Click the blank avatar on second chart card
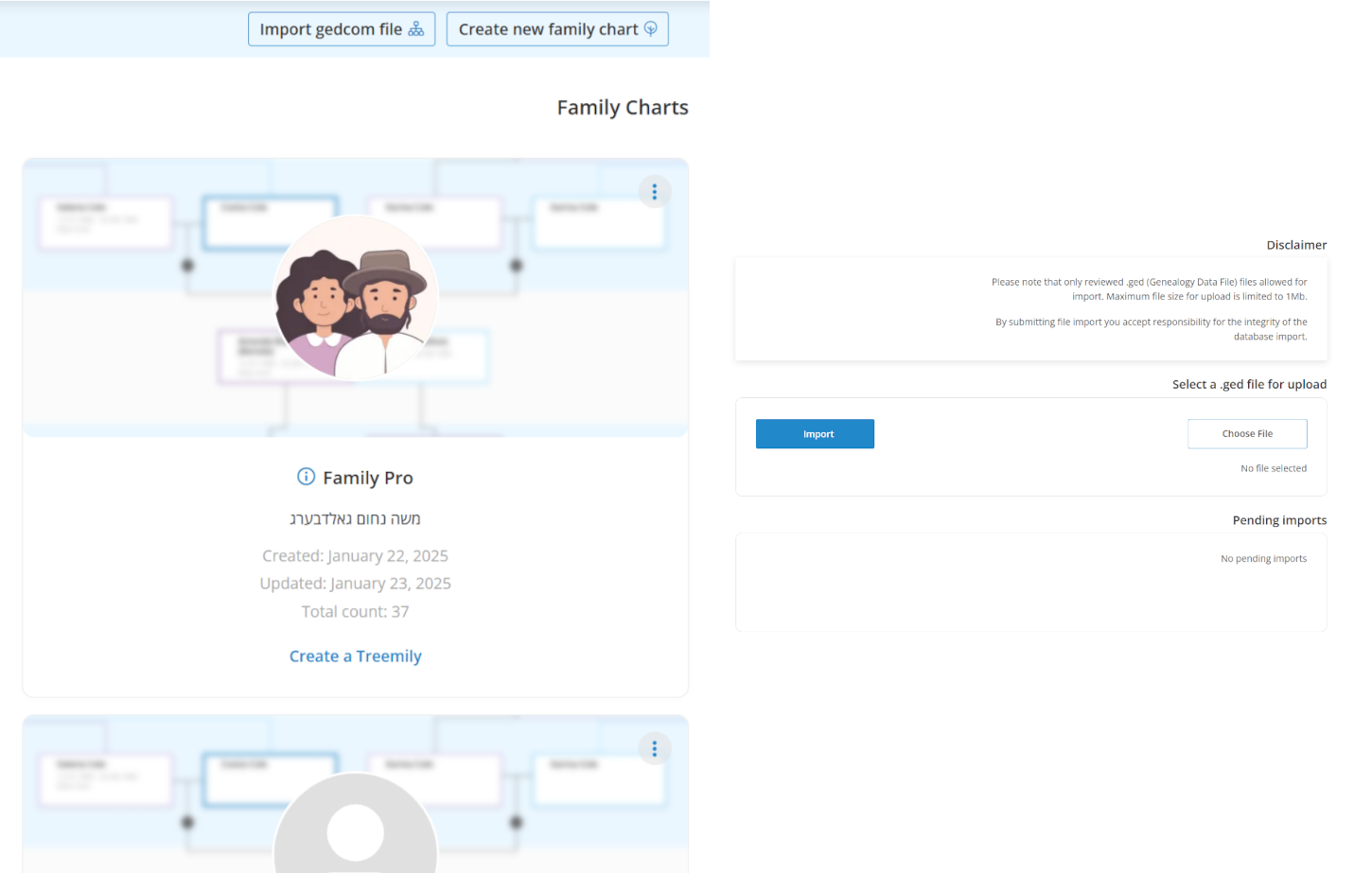The width and height of the screenshot is (1372, 873). pyautogui.click(x=356, y=823)
